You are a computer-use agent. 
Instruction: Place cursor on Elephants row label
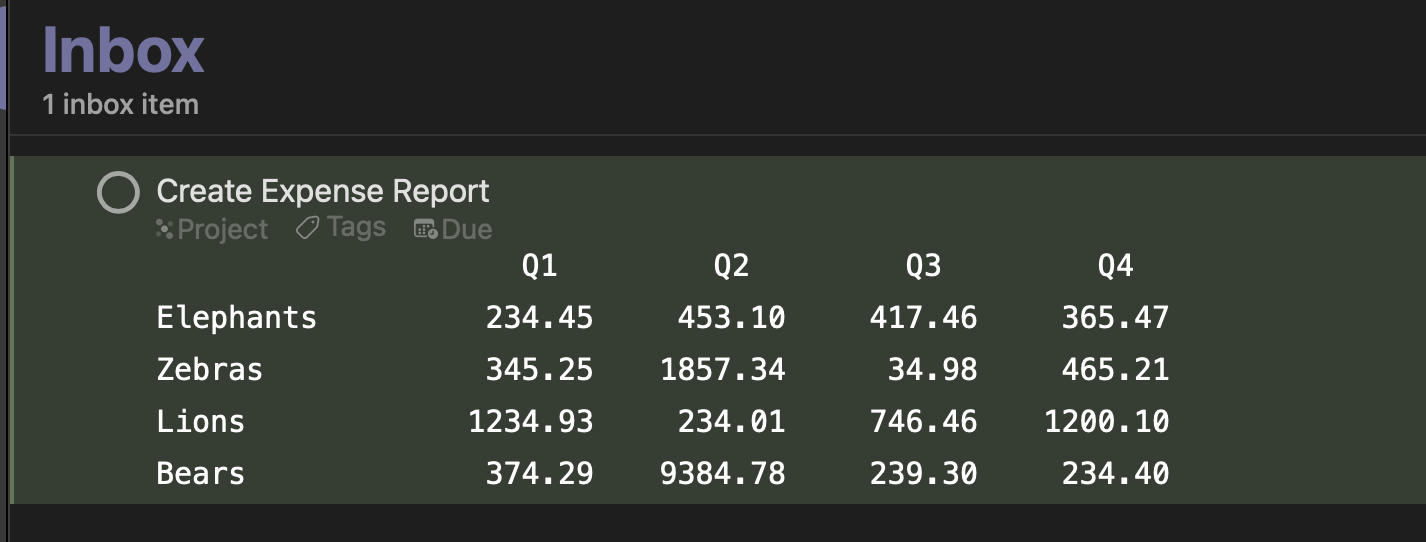pos(237,318)
